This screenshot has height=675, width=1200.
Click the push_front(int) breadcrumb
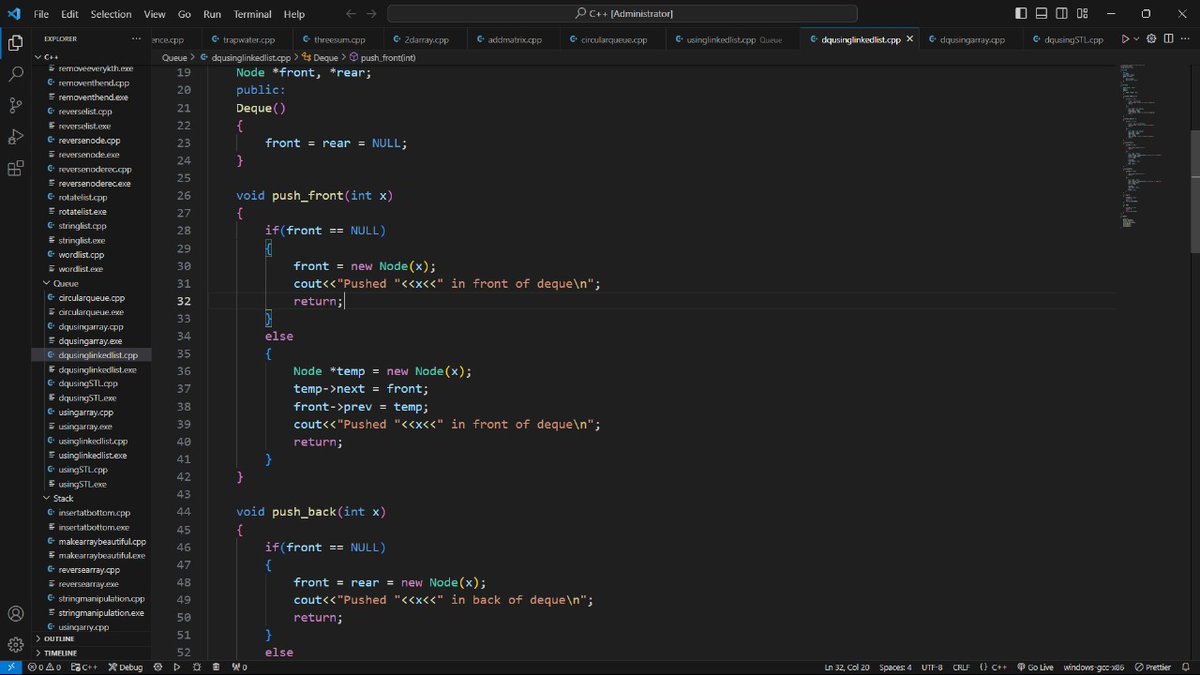click(382, 58)
